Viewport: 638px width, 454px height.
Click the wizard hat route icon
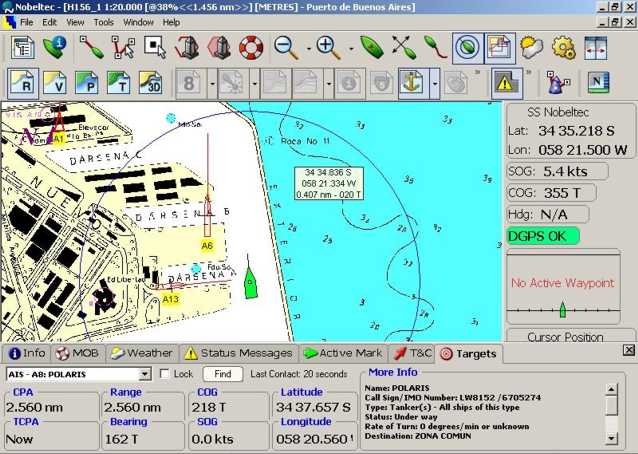[558, 83]
